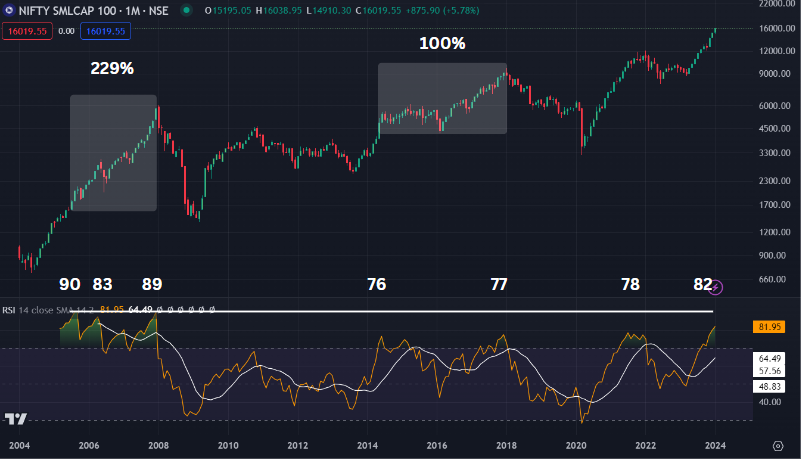Click 2014 on the time axis
Screen dimensions: 802x460
coord(367,446)
